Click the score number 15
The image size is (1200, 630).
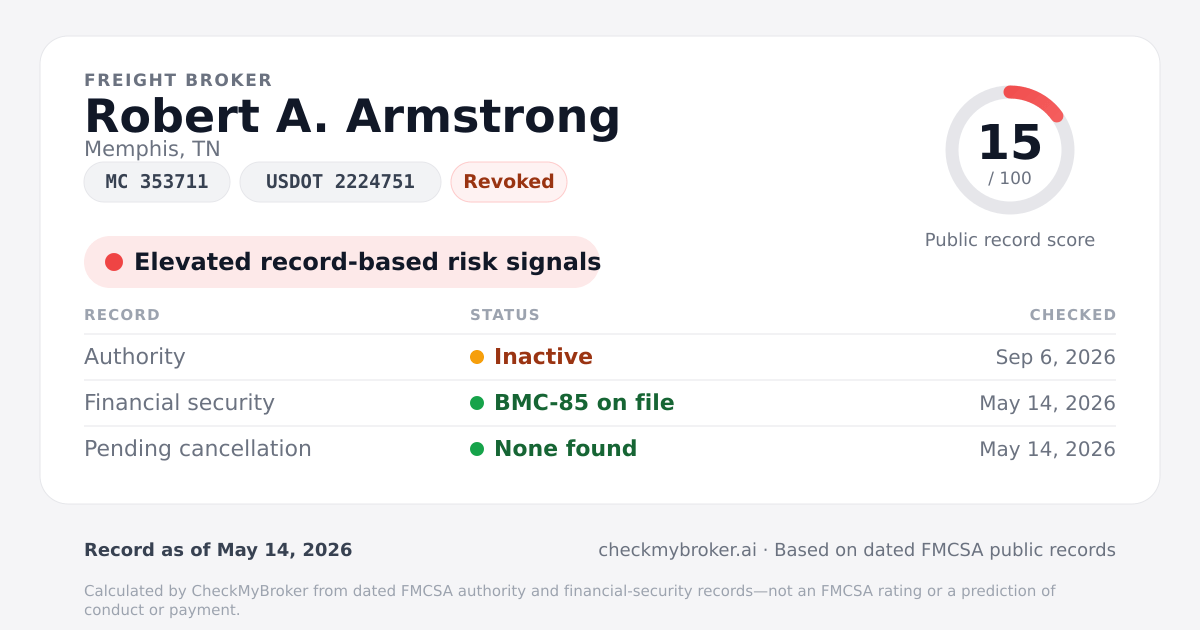pos(1010,143)
